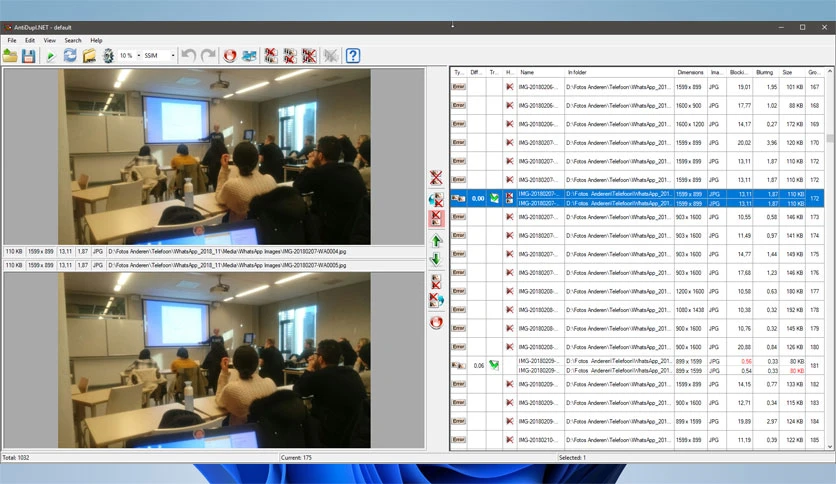Select the row with blockiness 20,02

coord(637,142)
